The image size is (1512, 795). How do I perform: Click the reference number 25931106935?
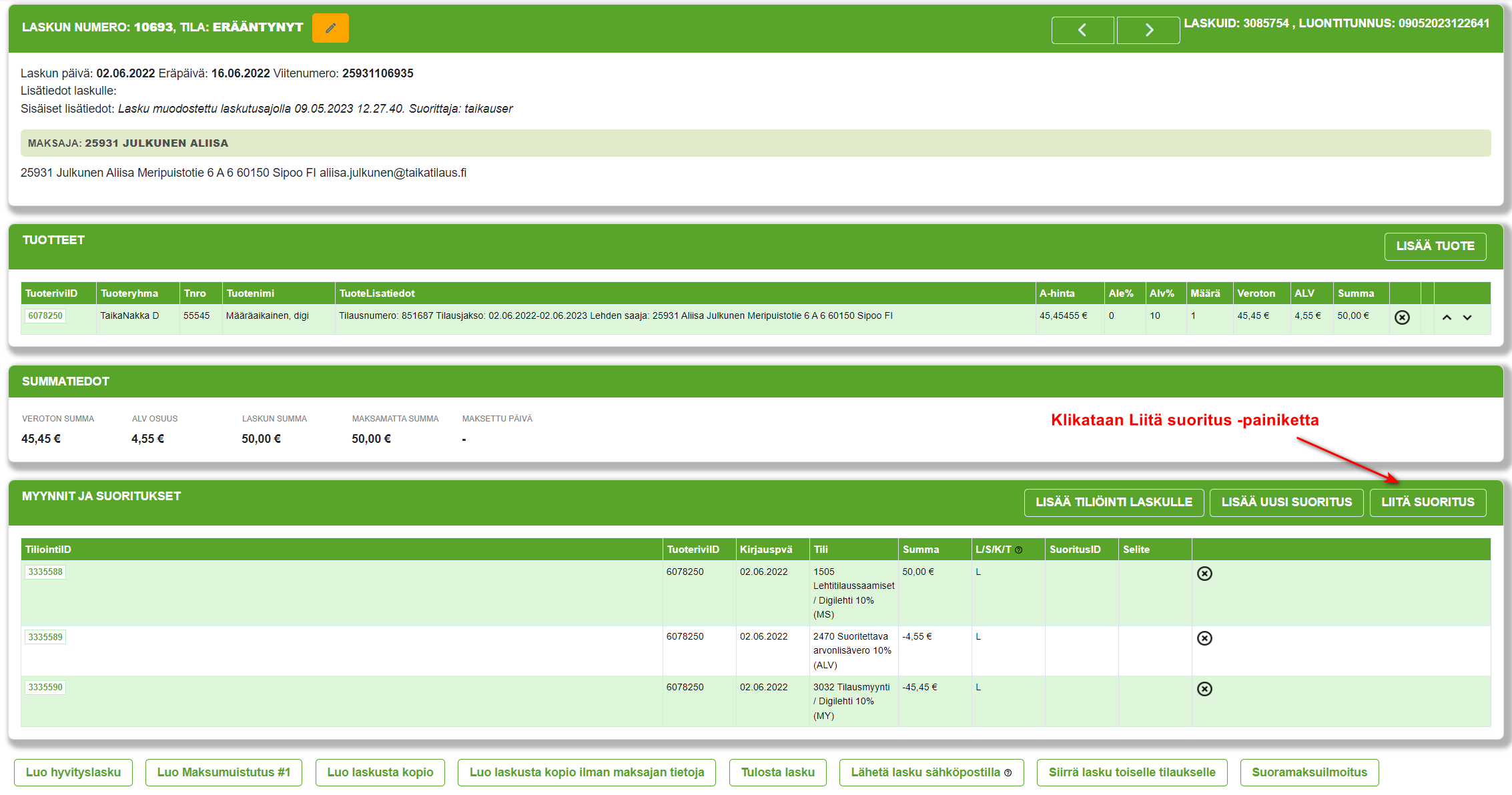tap(378, 73)
